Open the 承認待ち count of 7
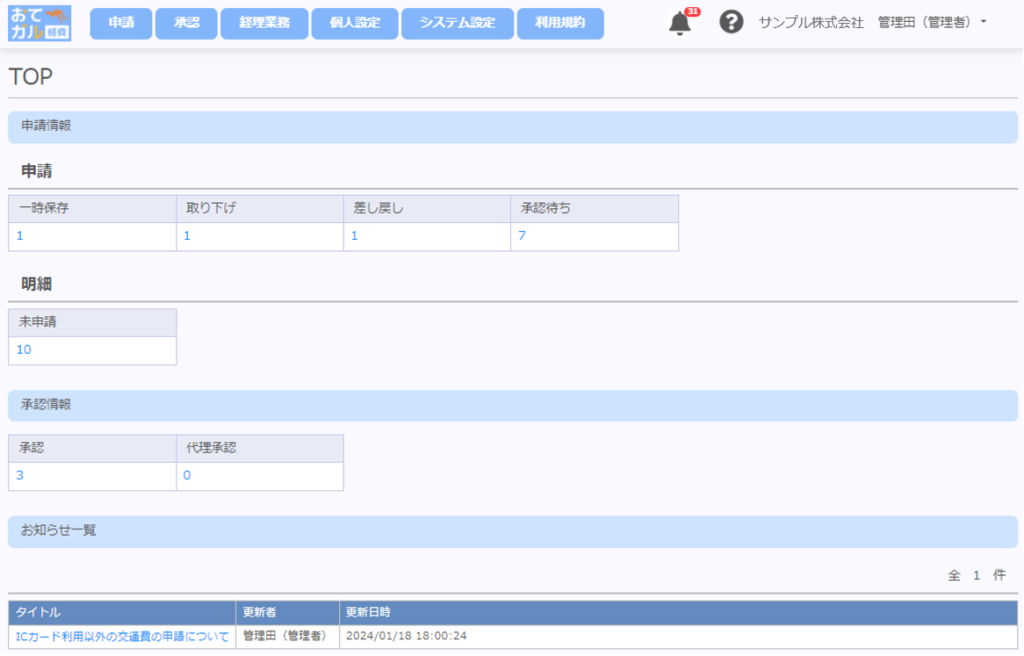Image resolution: width=1024 pixels, height=656 pixels. coord(522,236)
